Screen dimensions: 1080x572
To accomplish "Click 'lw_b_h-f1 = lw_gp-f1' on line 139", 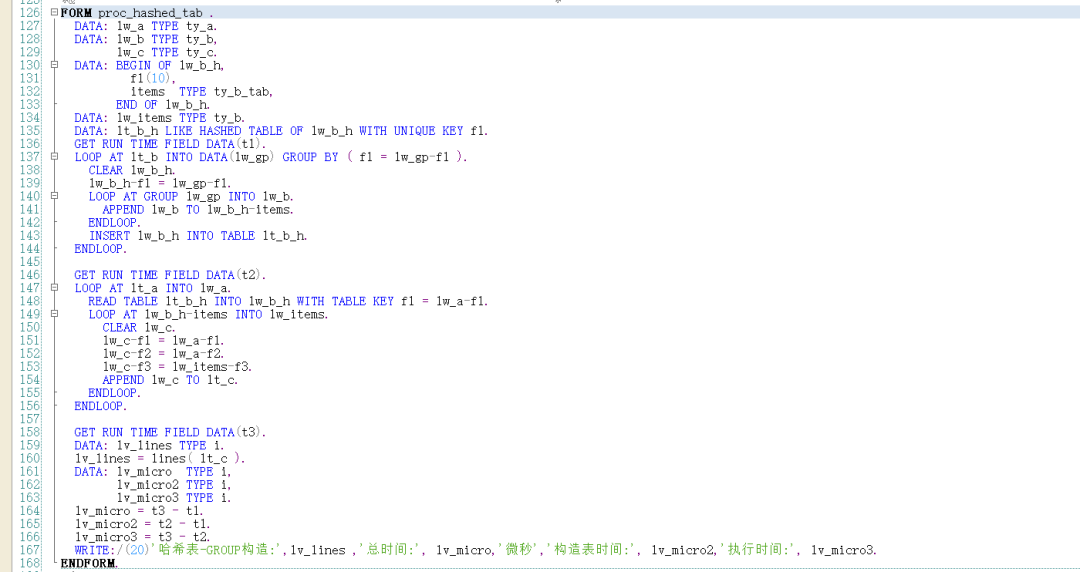I will (x=158, y=183).
